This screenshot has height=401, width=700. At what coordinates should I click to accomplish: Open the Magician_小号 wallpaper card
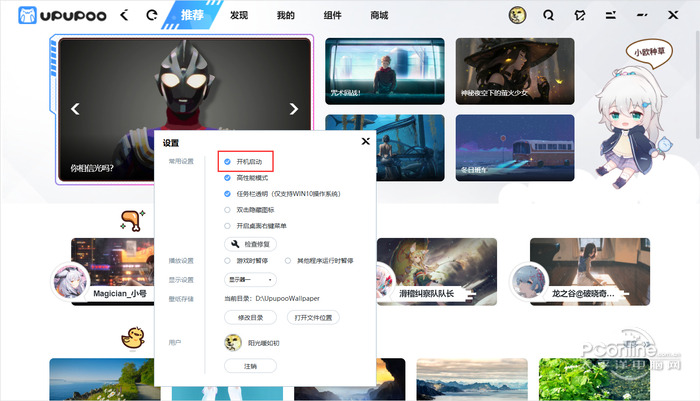[x=112, y=272]
